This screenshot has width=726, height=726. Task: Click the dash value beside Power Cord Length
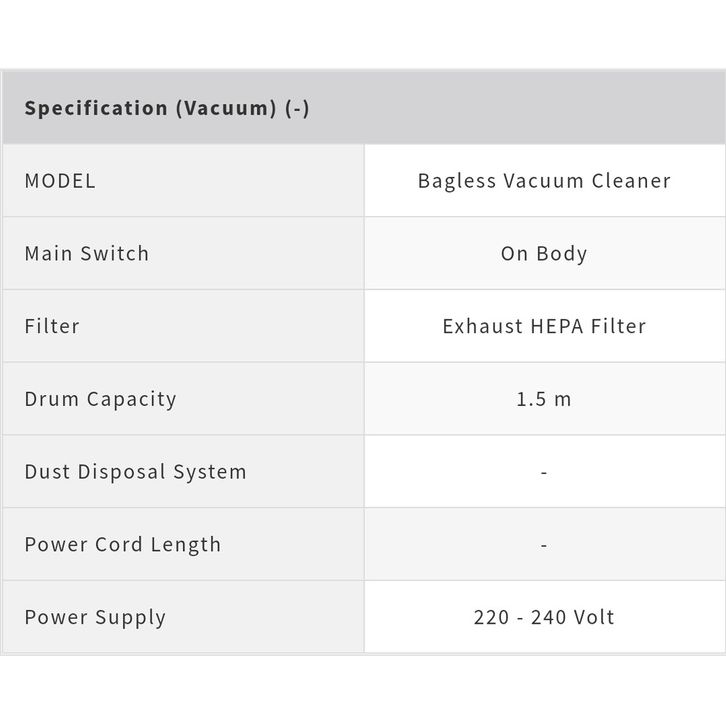coord(544,545)
